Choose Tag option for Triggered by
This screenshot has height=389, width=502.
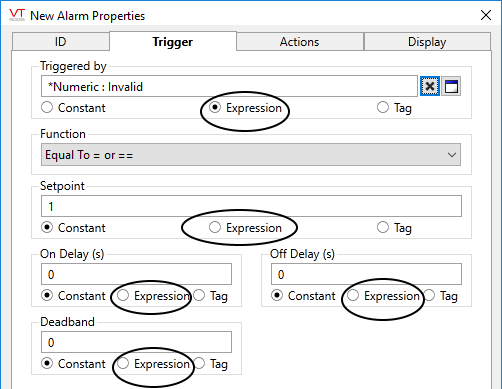point(394,108)
